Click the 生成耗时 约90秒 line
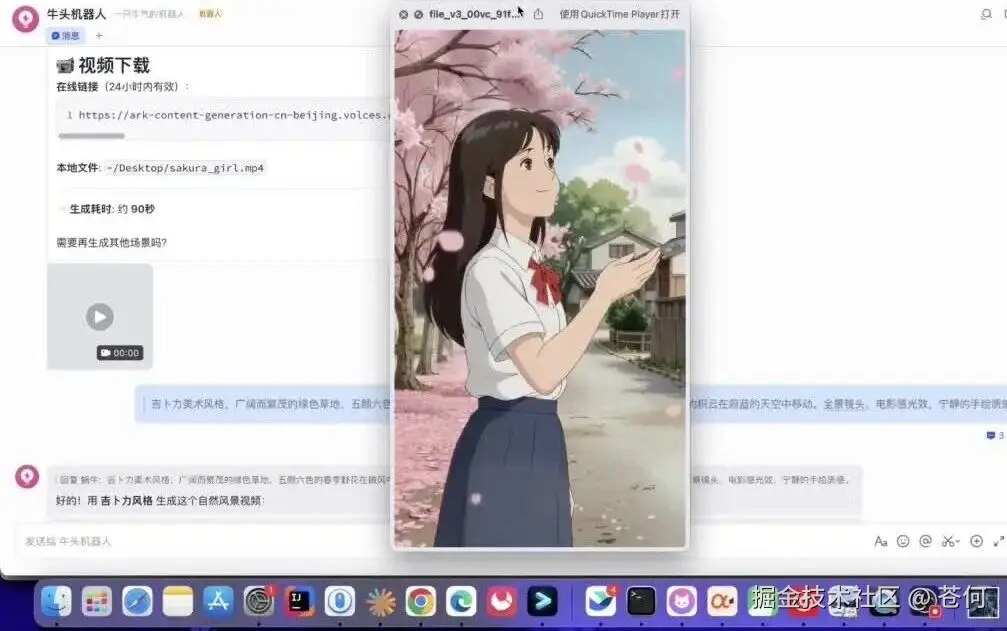The width and height of the screenshot is (1007, 631). [x=112, y=209]
